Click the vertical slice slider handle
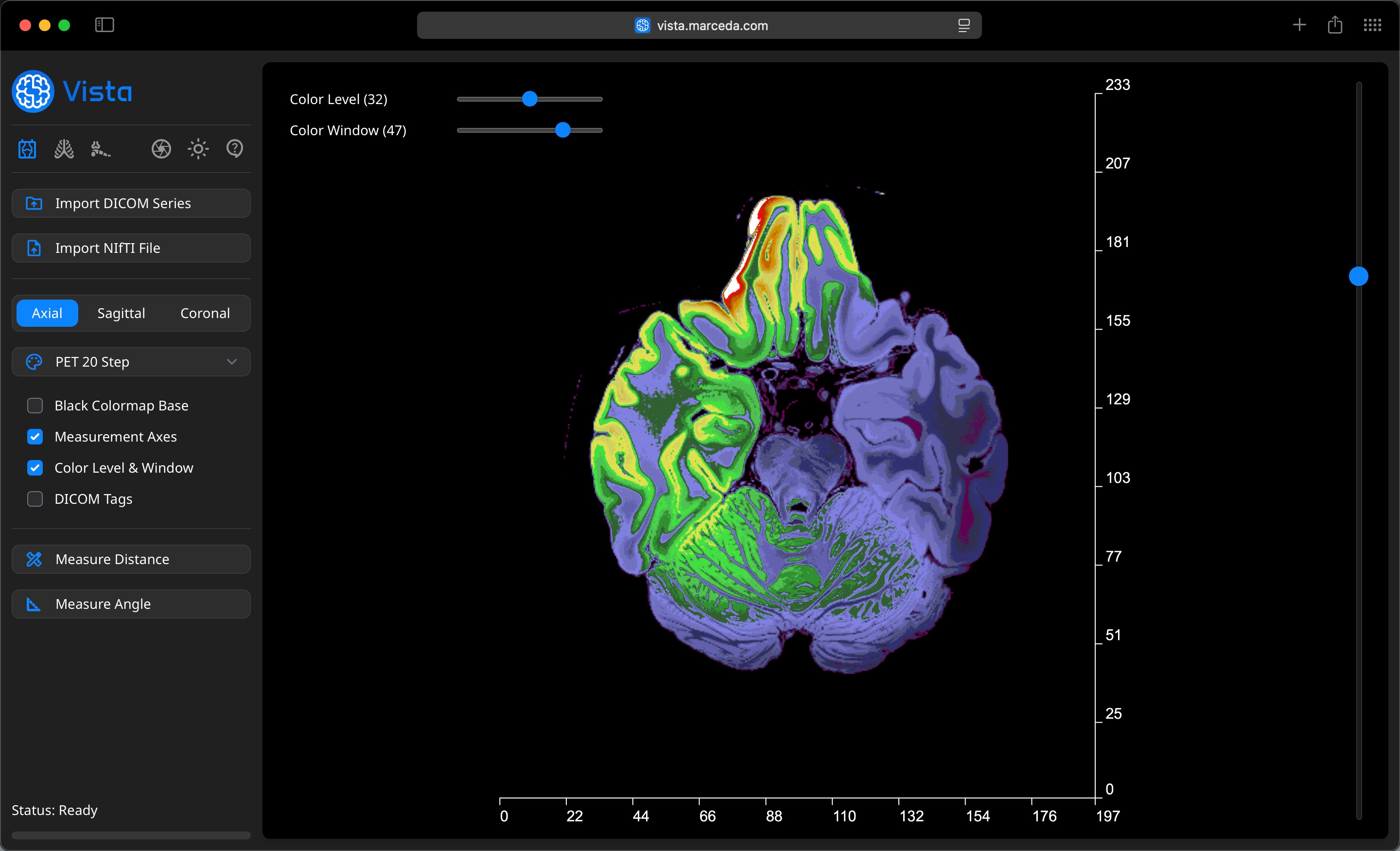1400x851 pixels. [x=1359, y=276]
